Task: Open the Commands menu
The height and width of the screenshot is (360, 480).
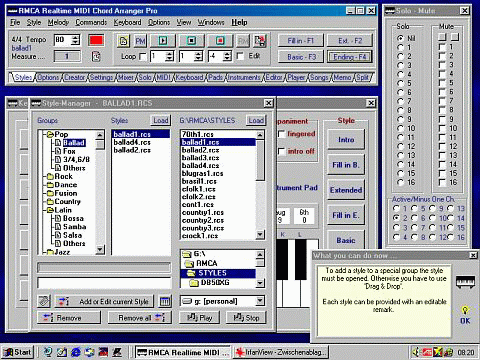Action: [91, 22]
